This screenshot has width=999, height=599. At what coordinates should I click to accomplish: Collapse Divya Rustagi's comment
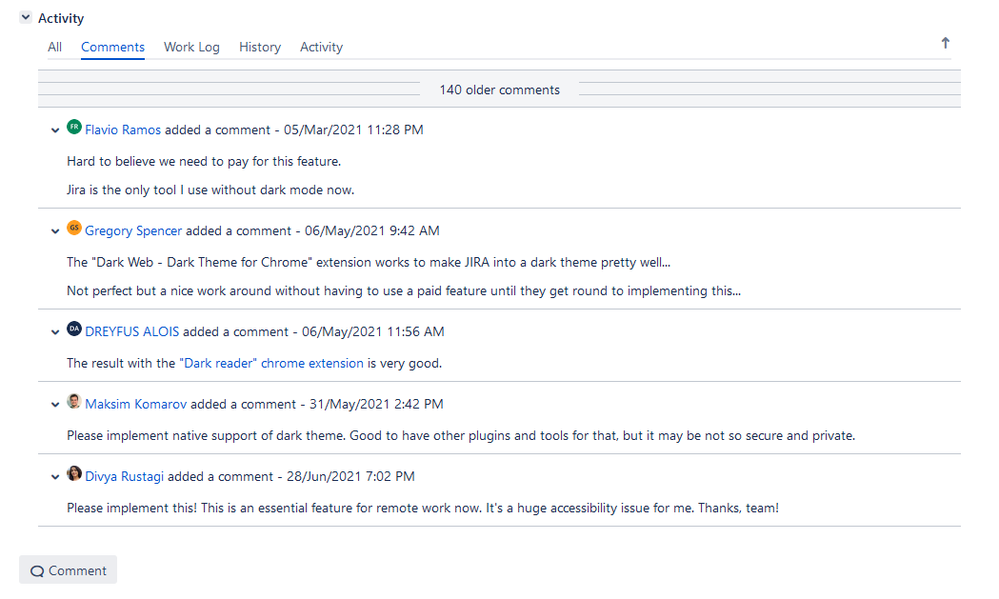[x=55, y=477]
